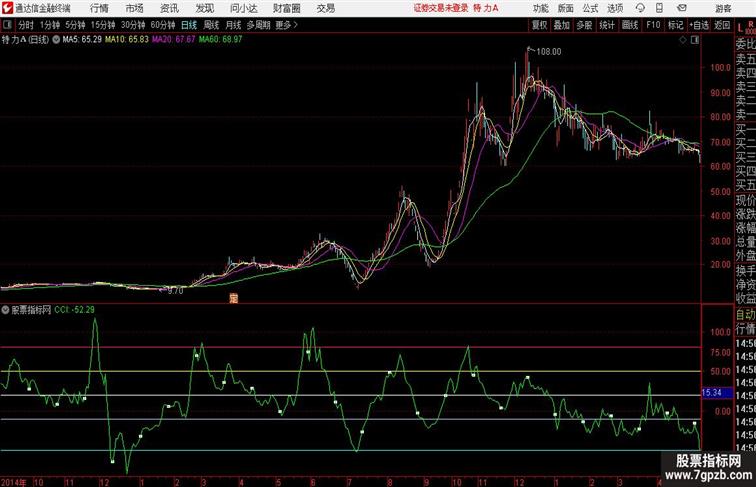
Task: Toggle the right sidebar panel icon
Action: pos(695,40)
